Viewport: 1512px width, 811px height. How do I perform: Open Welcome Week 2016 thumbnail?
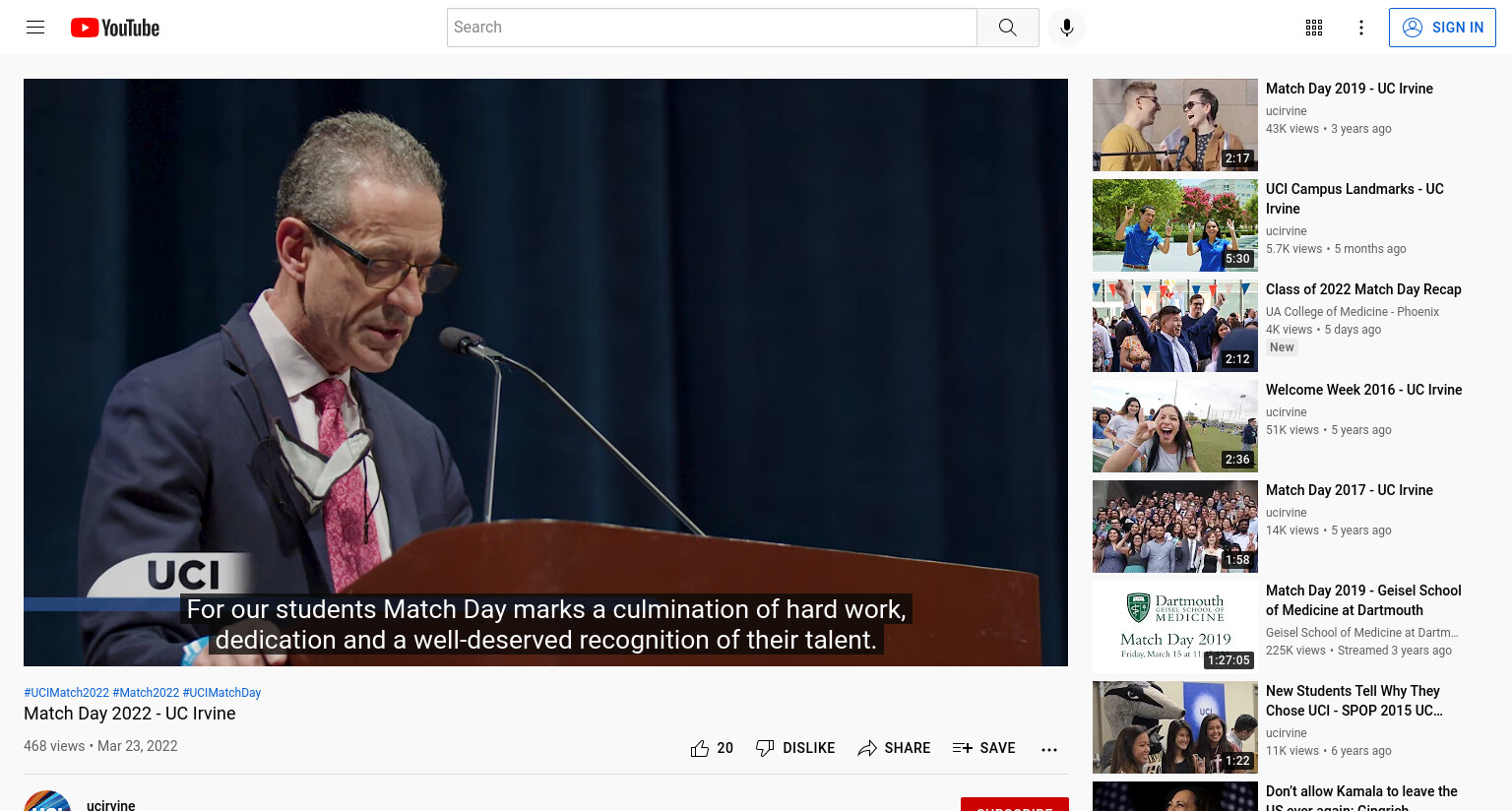click(1175, 426)
